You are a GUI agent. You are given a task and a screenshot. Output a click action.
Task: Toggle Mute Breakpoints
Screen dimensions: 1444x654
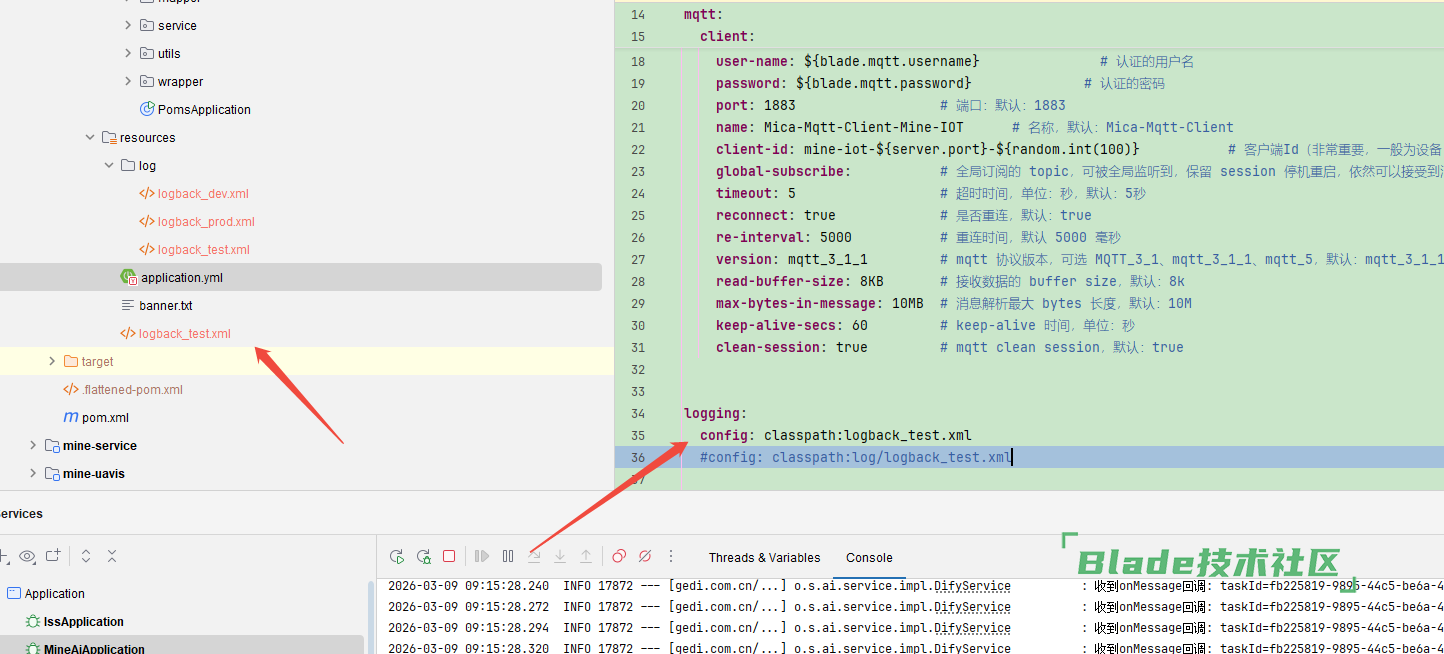click(x=645, y=557)
